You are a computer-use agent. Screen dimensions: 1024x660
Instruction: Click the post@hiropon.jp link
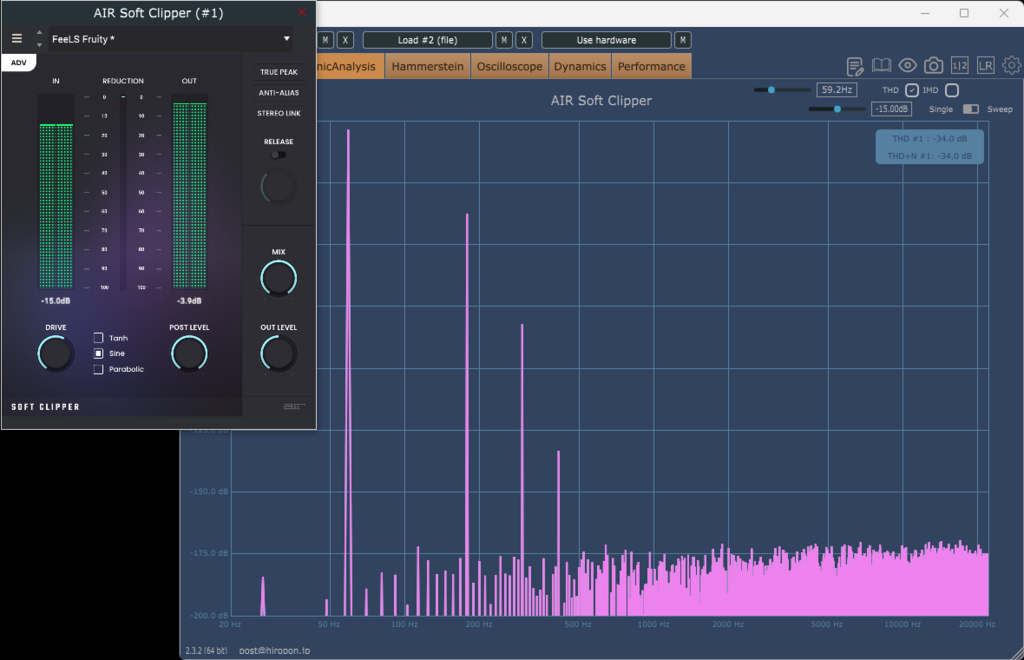coord(274,650)
